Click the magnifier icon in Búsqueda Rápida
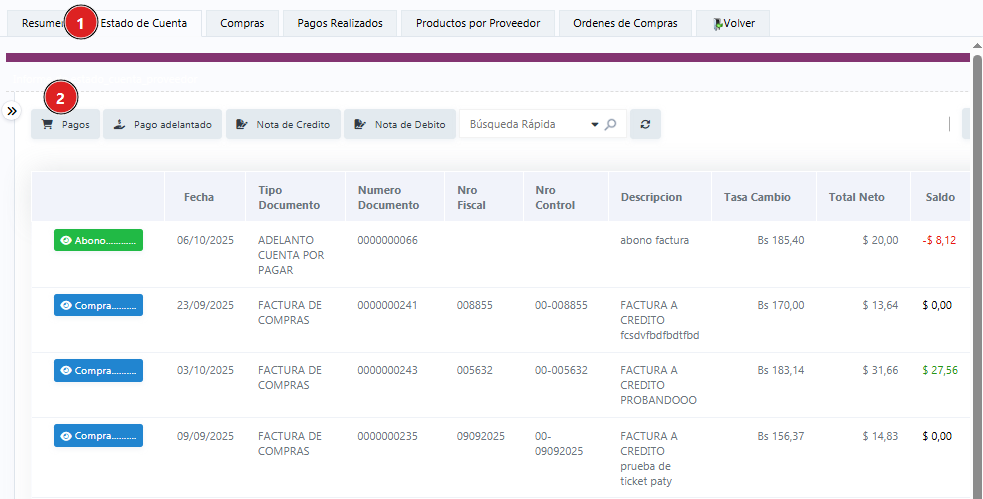 coord(611,125)
